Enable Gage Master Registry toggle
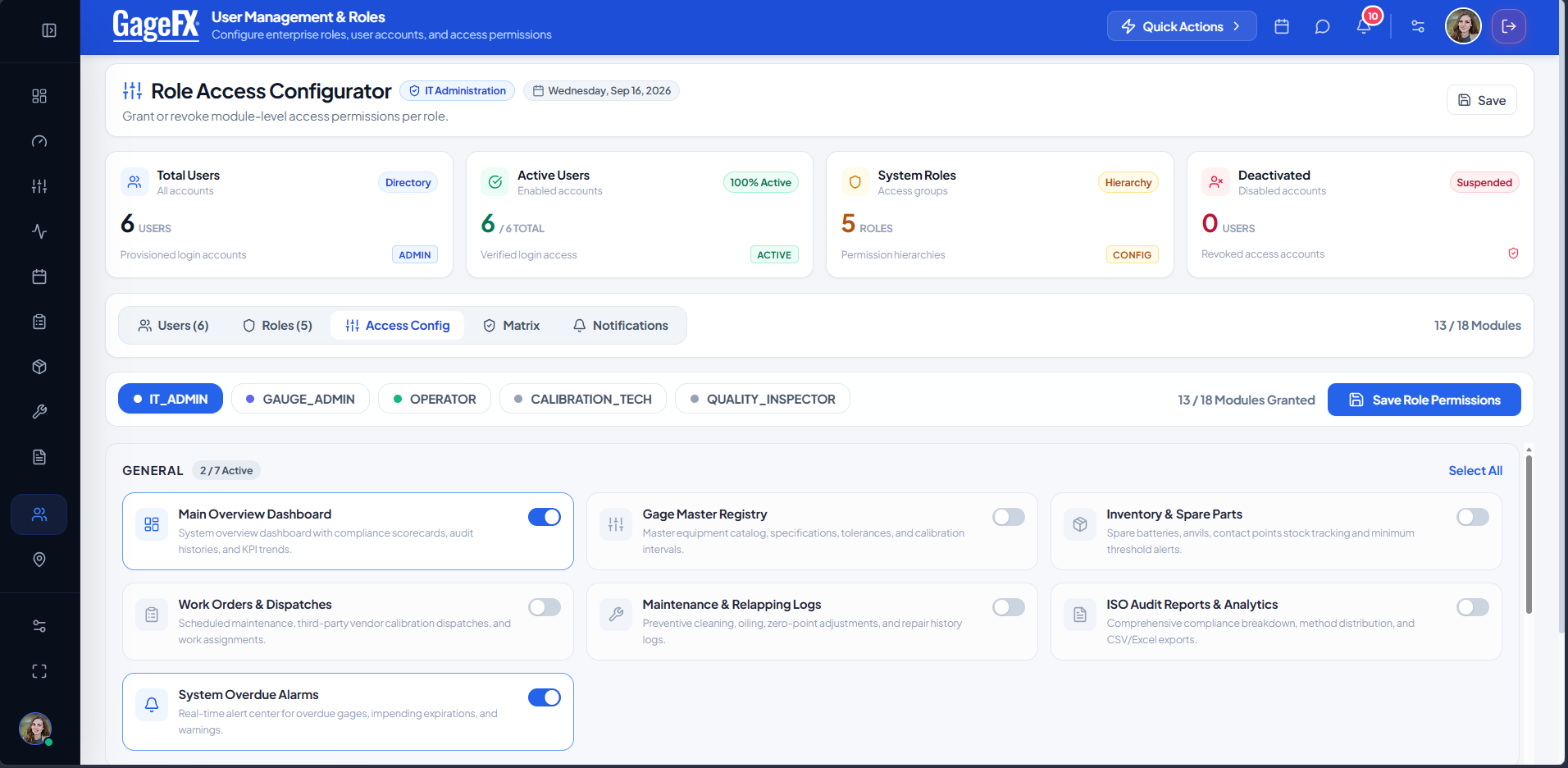This screenshot has height=768, width=1568. pos(1009,517)
